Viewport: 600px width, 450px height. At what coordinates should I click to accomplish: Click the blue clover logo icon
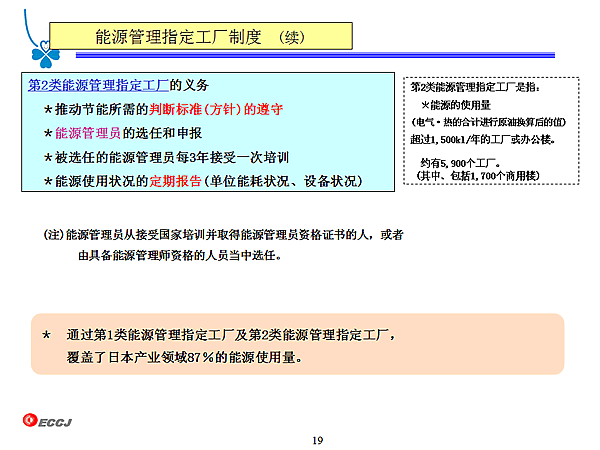(46, 54)
